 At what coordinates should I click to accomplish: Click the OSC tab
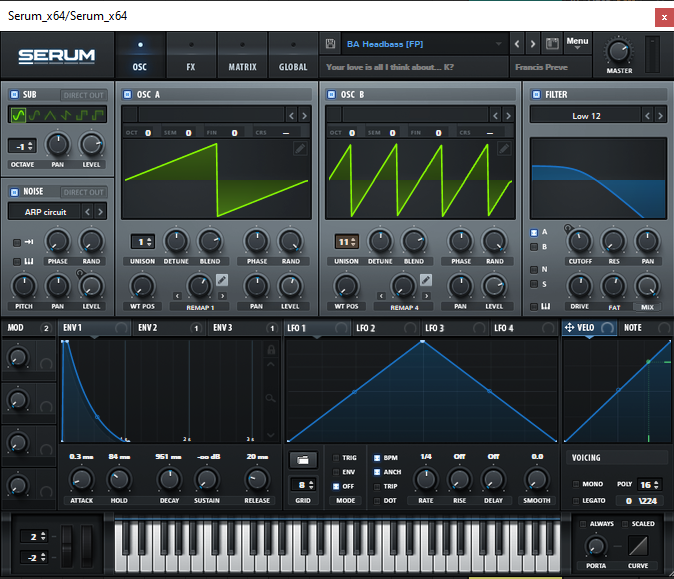click(140, 56)
